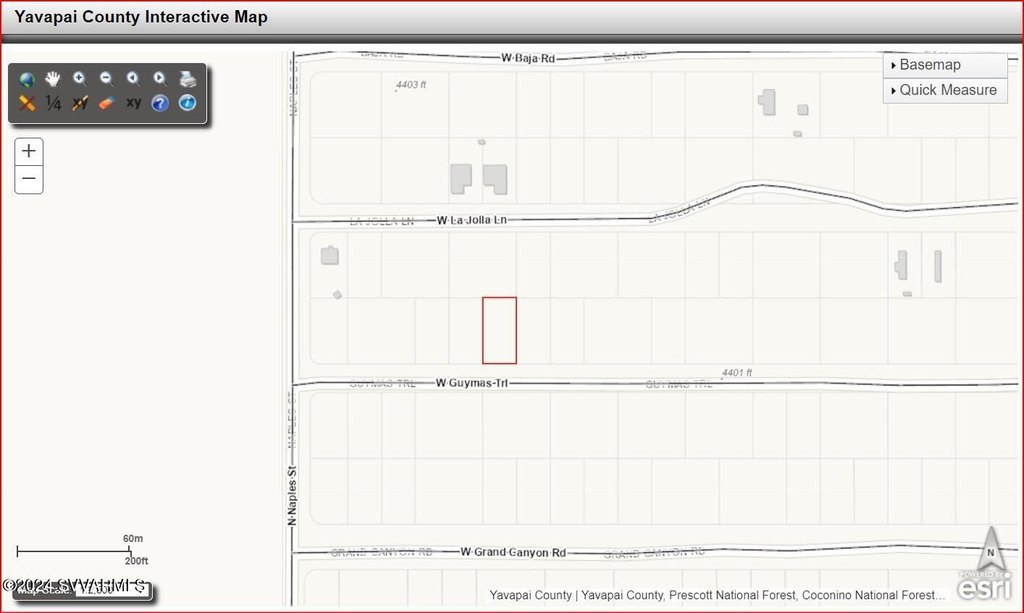Viewport: 1024px width, 613px height.
Task: Click the blue info identify icon
Action: tap(187, 103)
